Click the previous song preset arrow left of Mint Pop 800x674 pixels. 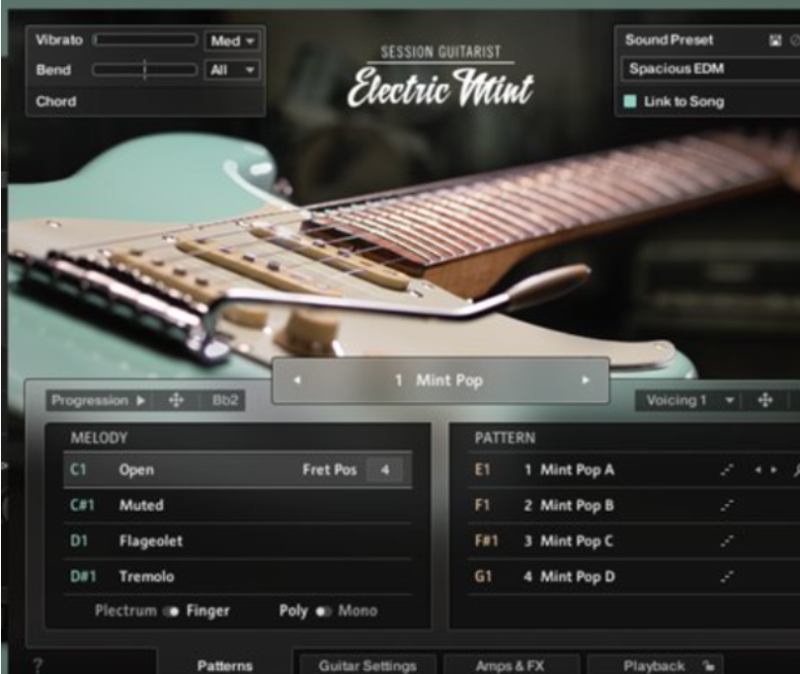point(297,380)
